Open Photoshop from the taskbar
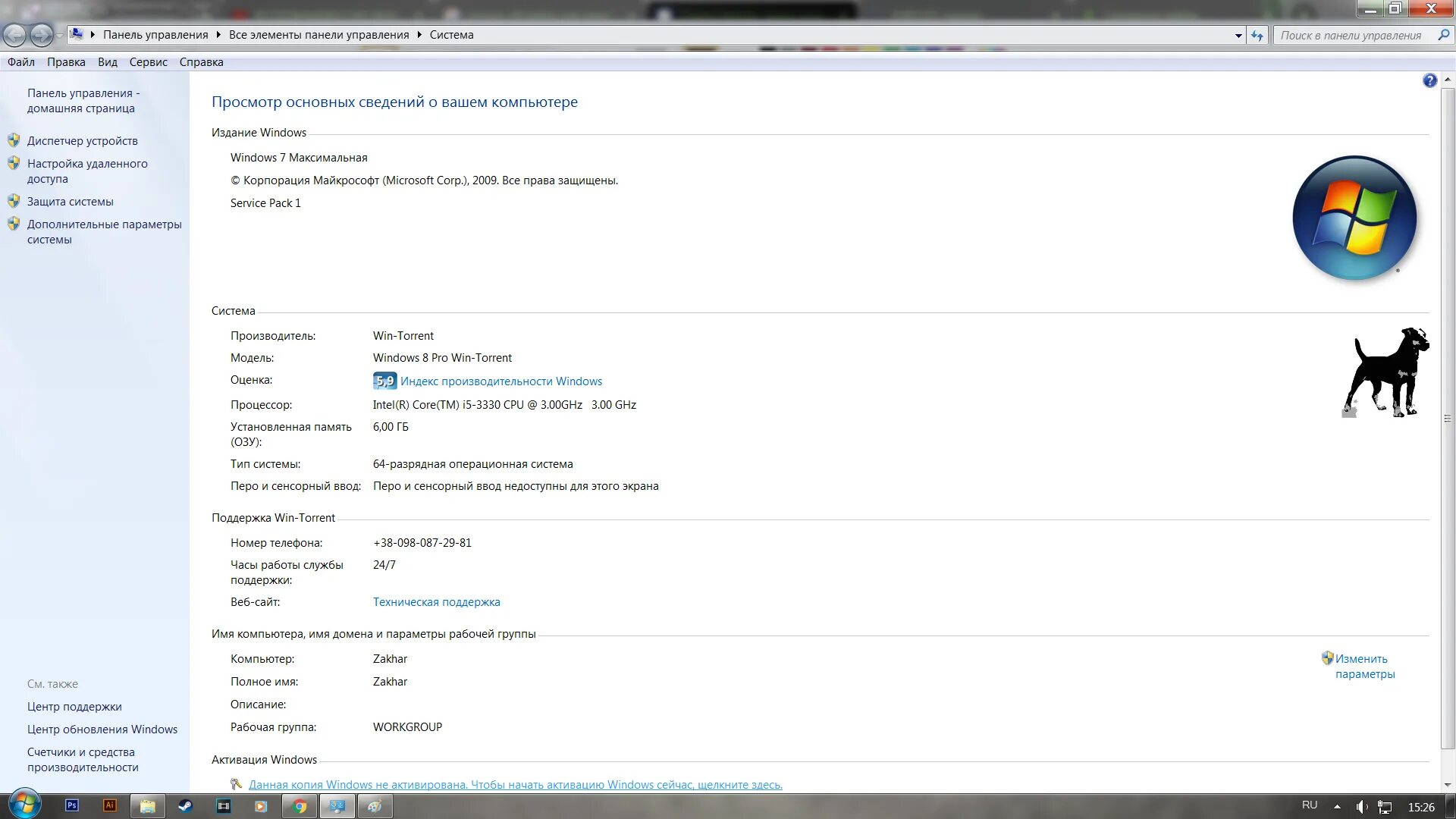Screen dimensions: 1456x819 pyautogui.click(x=72, y=806)
